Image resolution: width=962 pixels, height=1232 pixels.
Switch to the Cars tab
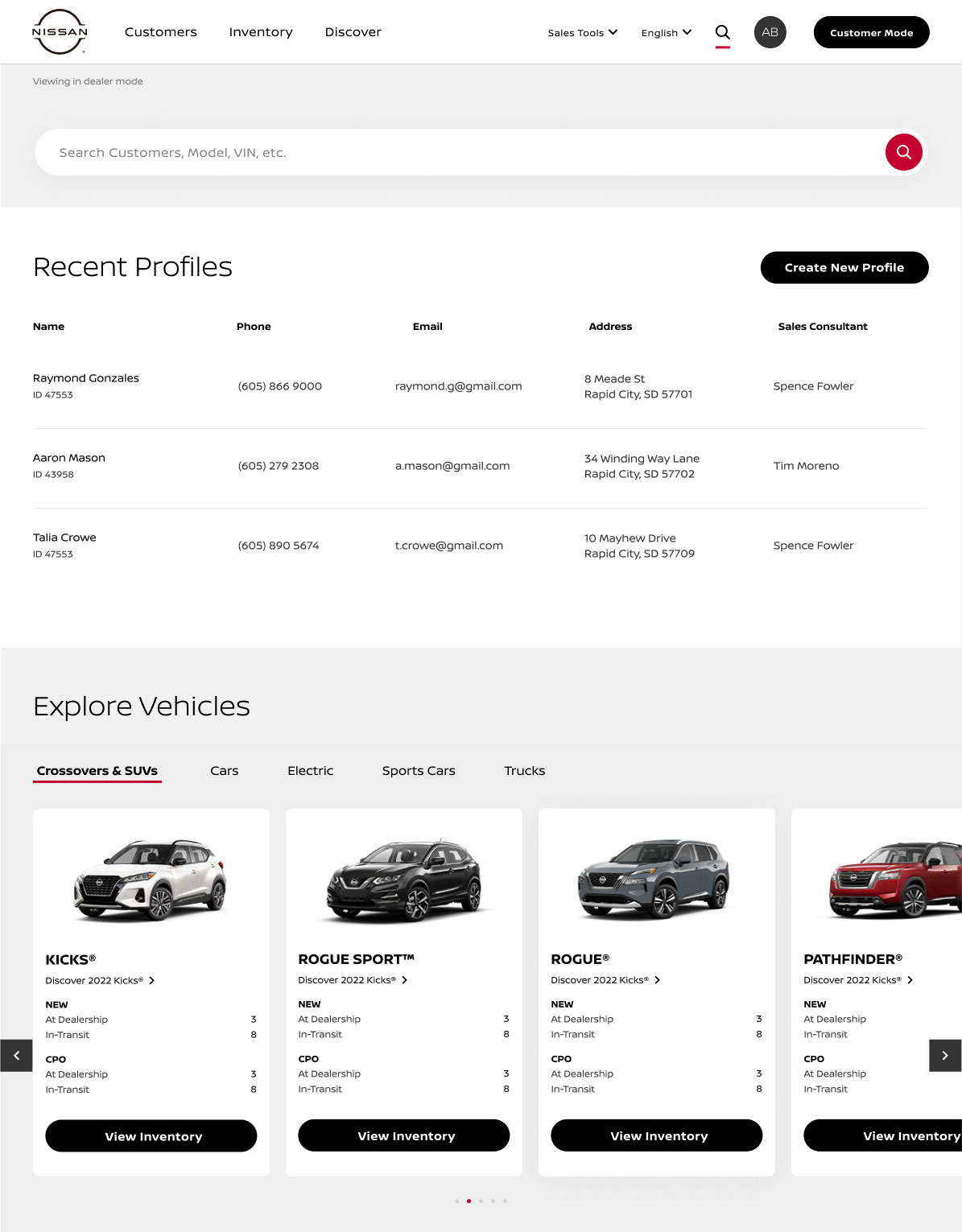pos(224,771)
